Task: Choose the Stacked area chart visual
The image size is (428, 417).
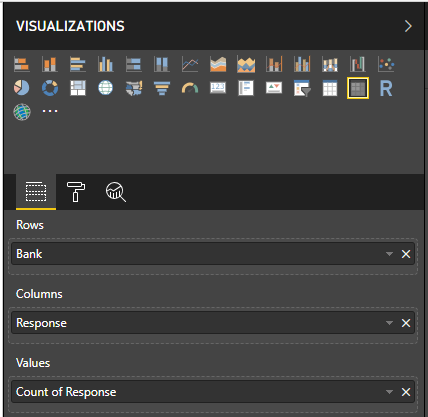Action: click(246, 64)
